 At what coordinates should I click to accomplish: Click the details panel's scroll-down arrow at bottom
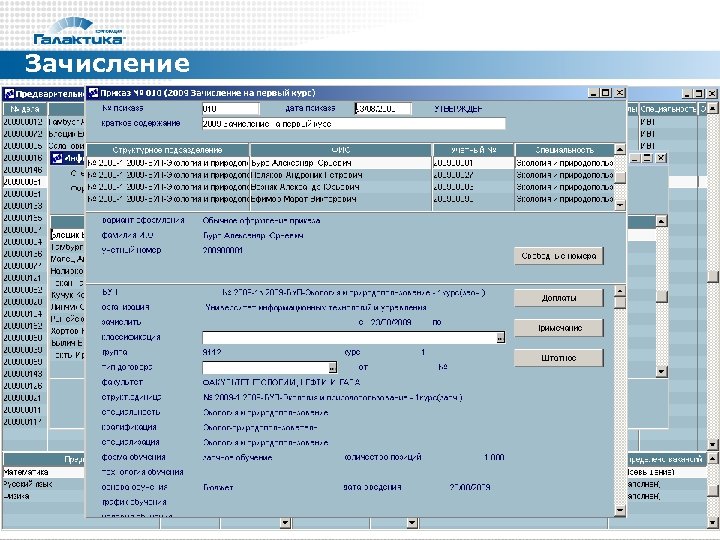(620, 511)
